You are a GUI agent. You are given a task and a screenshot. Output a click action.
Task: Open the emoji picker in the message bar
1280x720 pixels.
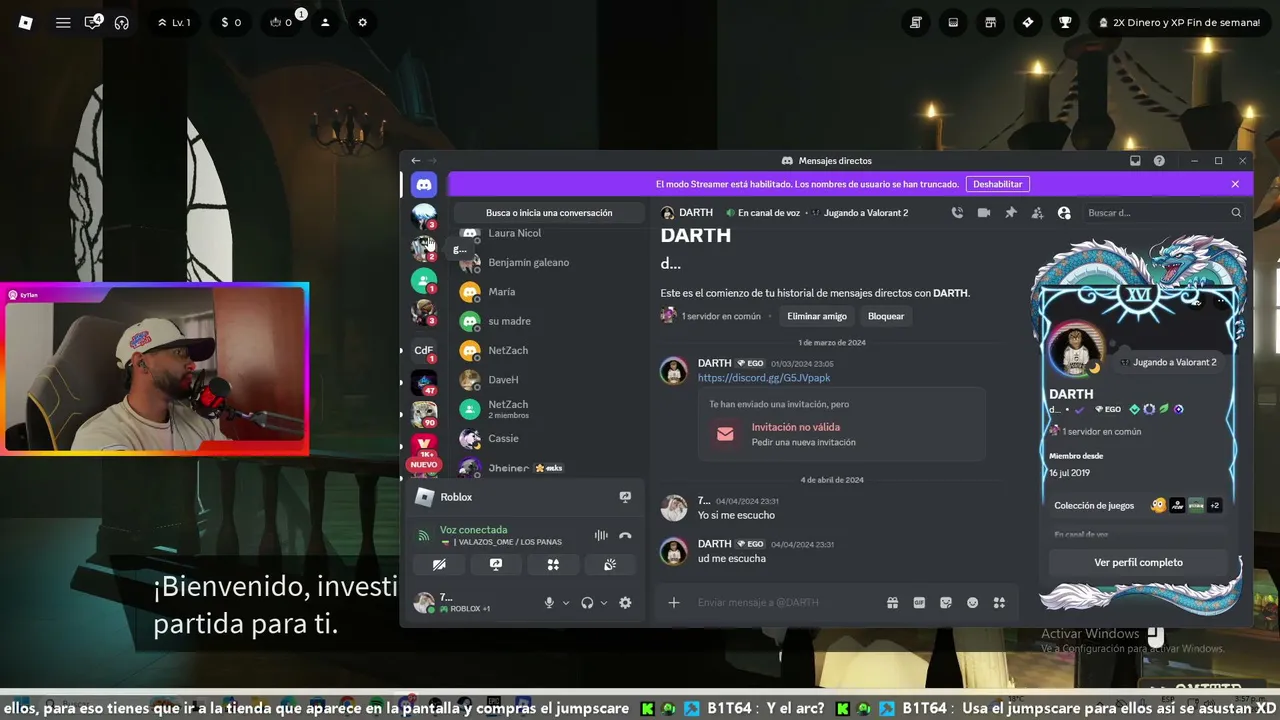pyautogui.click(x=972, y=603)
